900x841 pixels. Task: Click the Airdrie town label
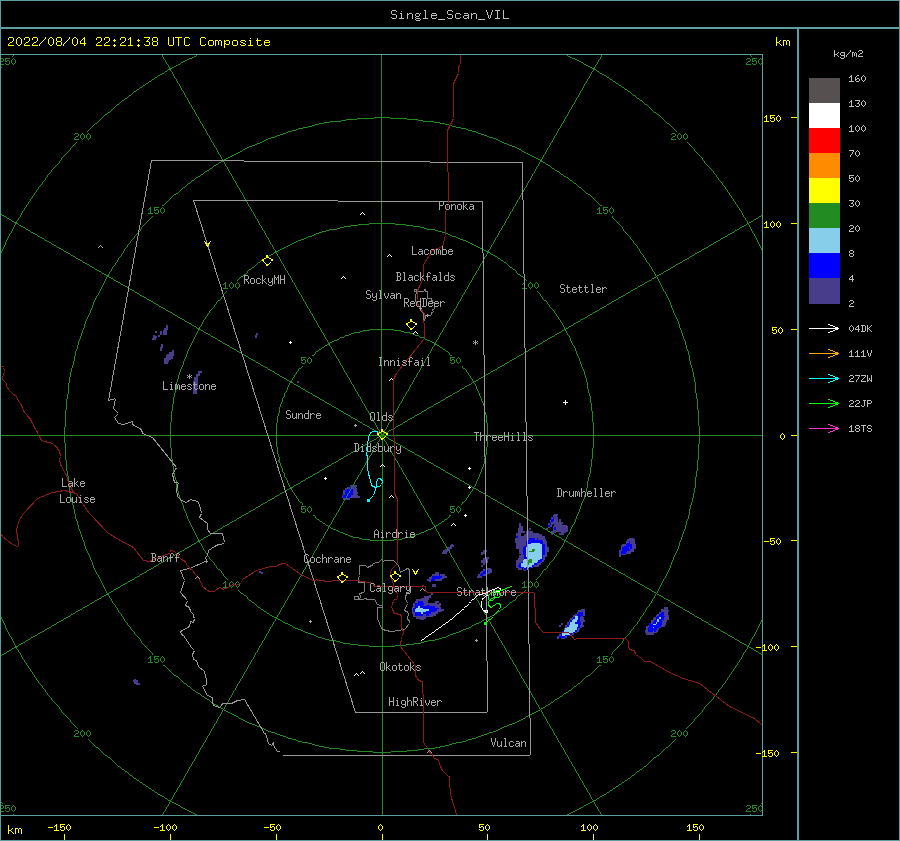coord(394,534)
